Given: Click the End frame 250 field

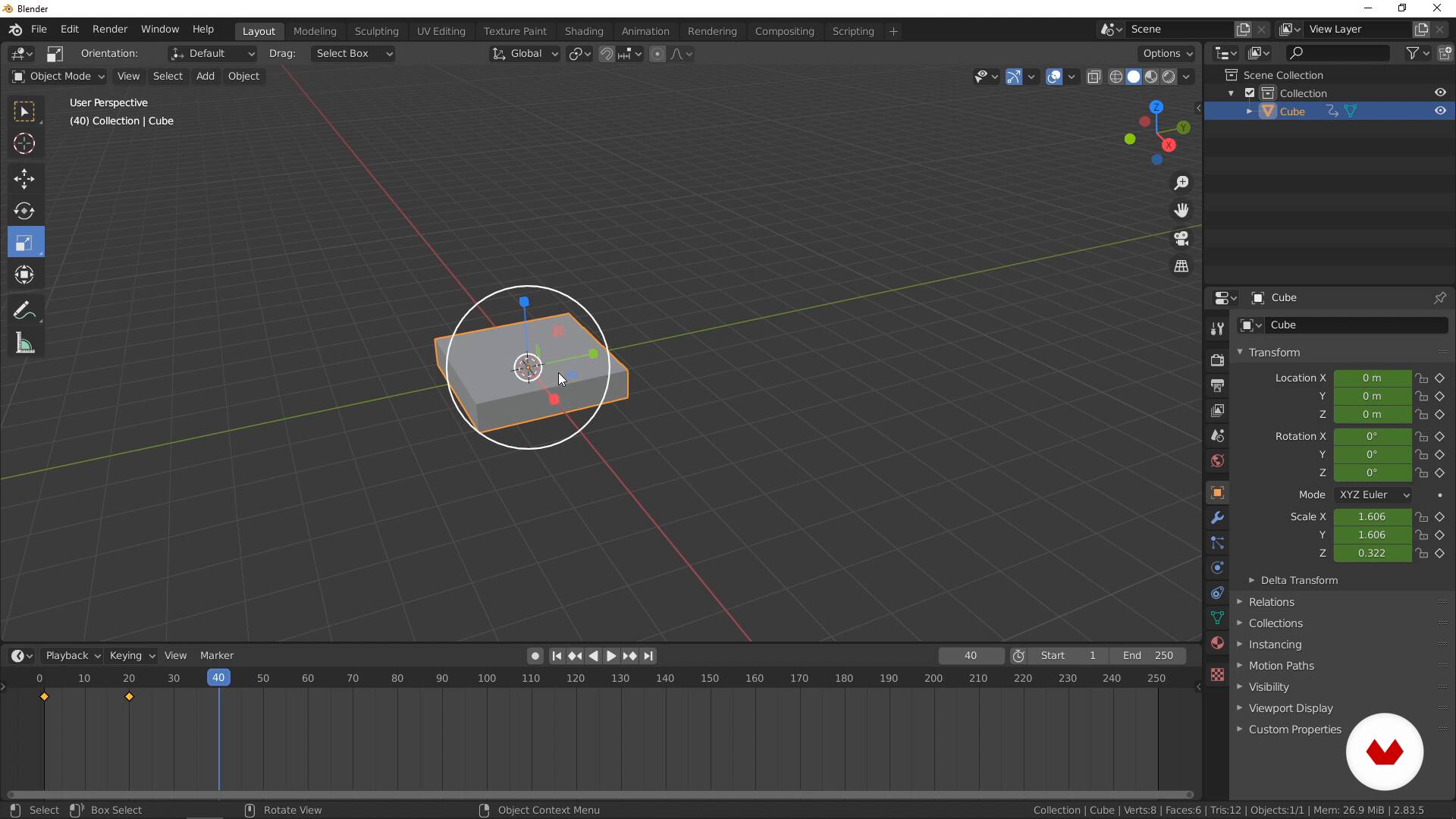Looking at the screenshot, I should pos(1148,656).
